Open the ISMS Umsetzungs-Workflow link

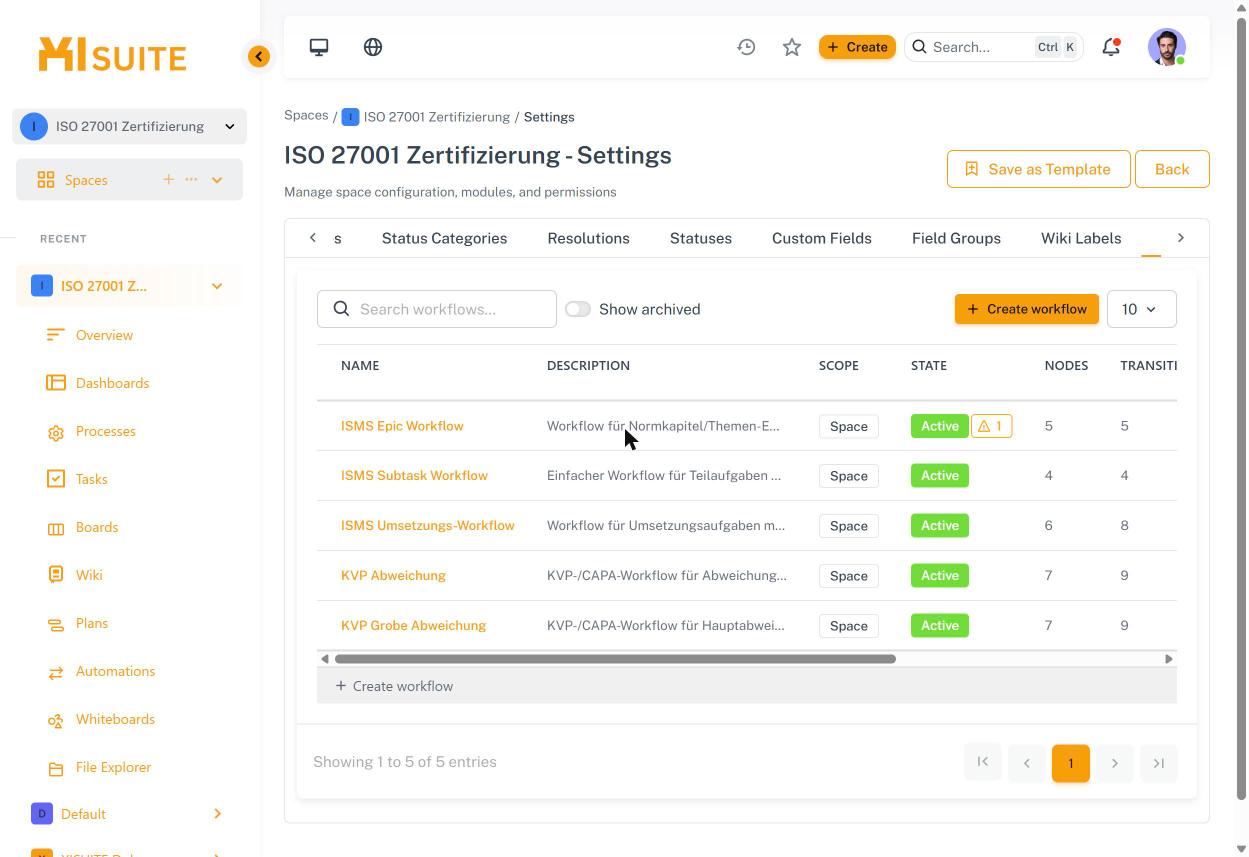coord(428,525)
